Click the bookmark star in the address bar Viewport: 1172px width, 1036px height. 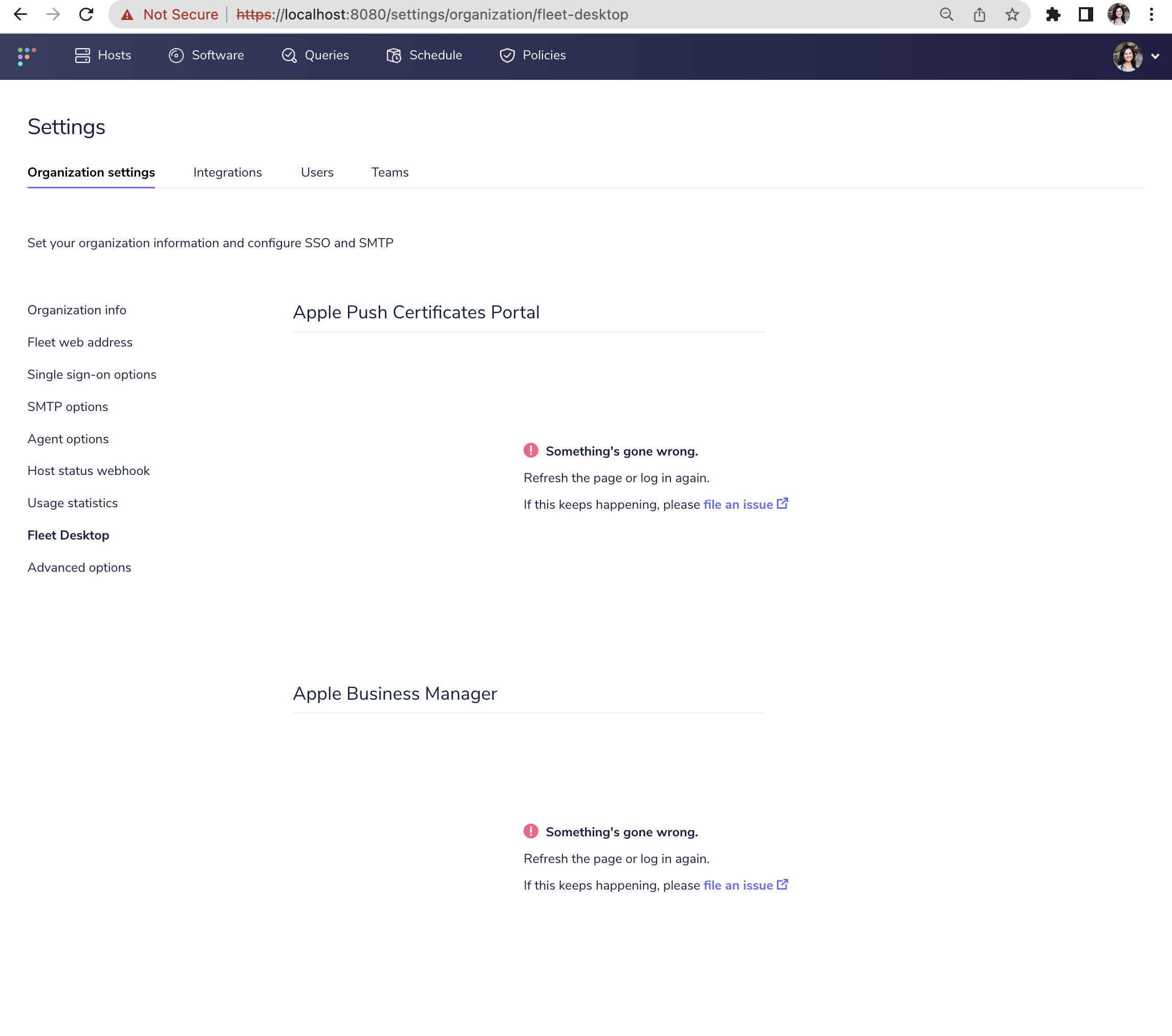tap(1012, 14)
